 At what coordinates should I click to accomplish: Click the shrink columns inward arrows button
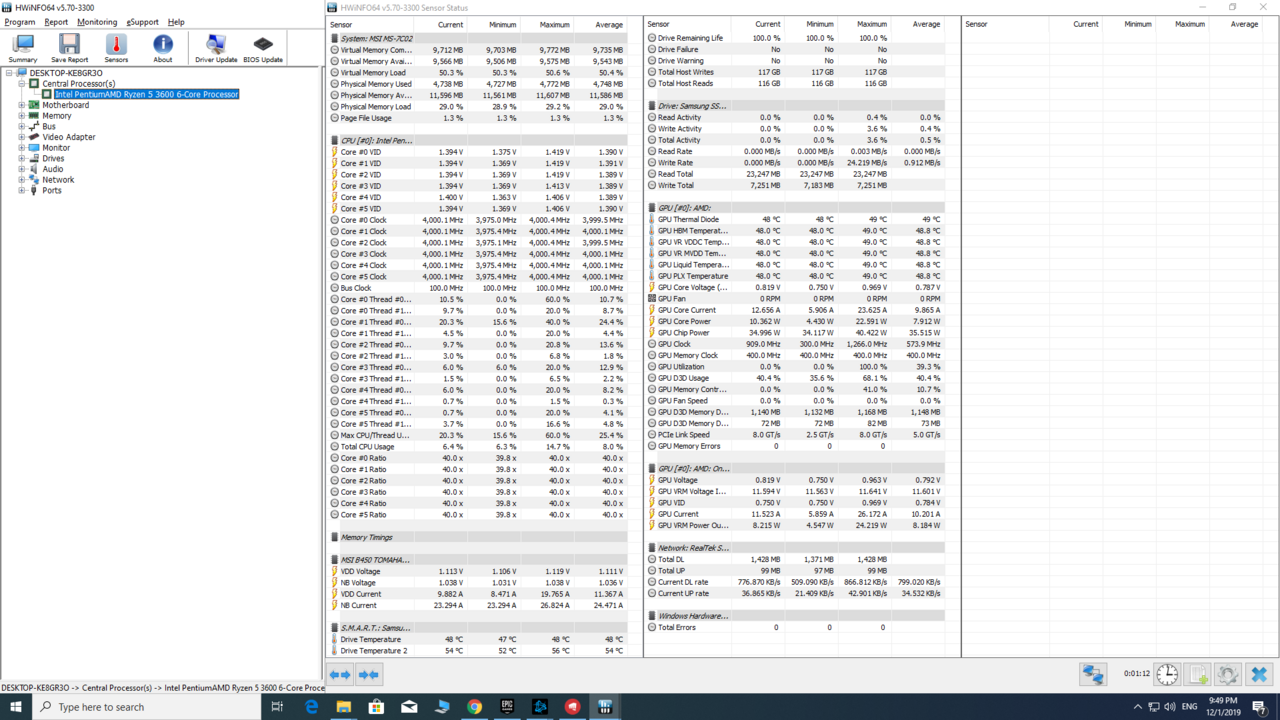(x=369, y=675)
